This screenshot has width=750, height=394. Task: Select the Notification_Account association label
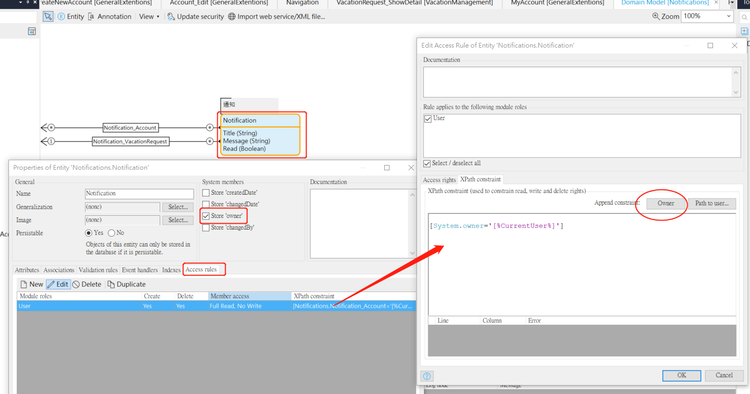(130, 128)
